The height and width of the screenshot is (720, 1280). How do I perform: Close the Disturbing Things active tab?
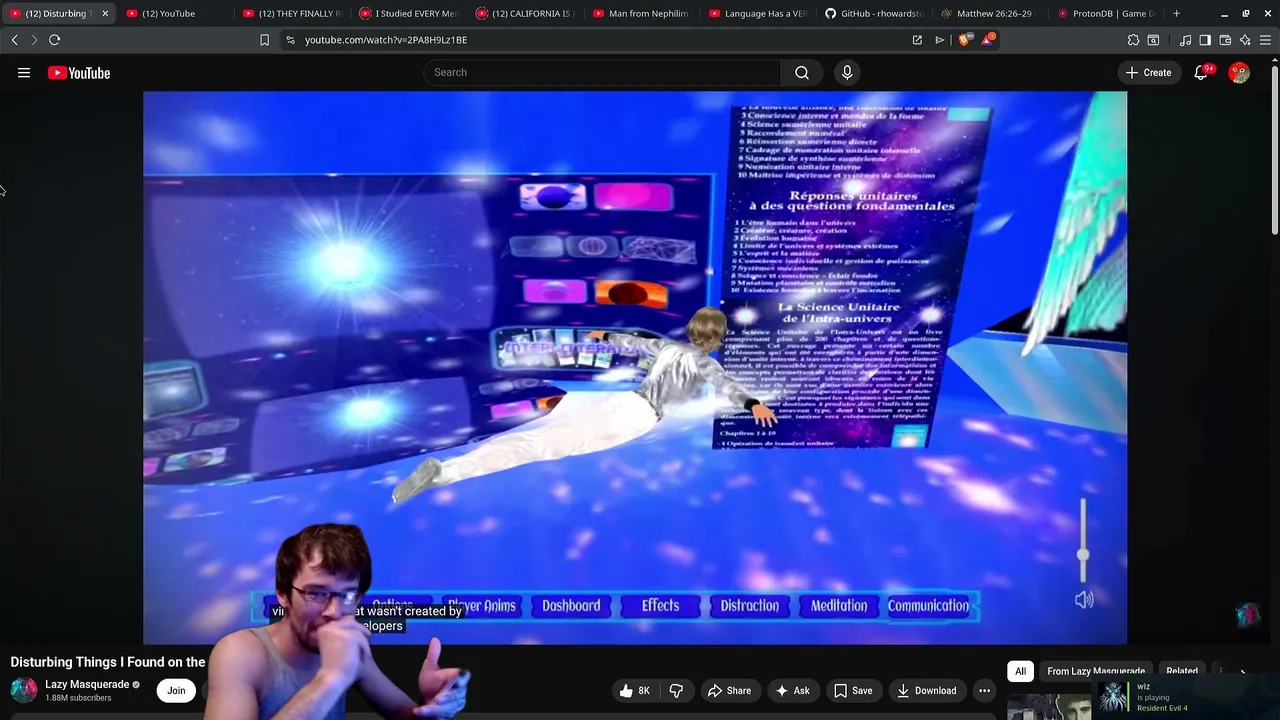pyautogui.click(x=105, y=13)
